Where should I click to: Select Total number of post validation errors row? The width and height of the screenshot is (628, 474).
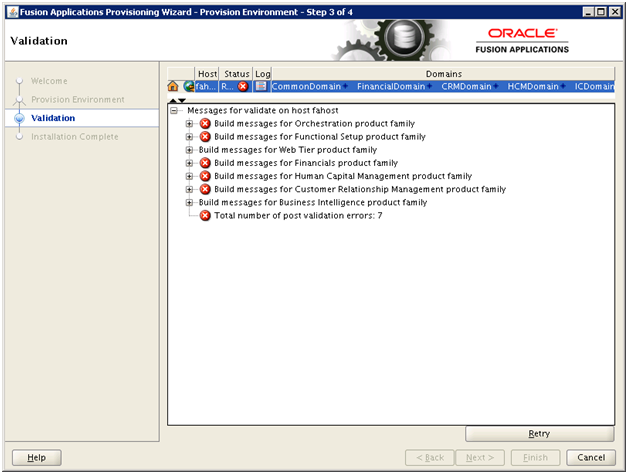pyautogui.click(x=298, y=216)
